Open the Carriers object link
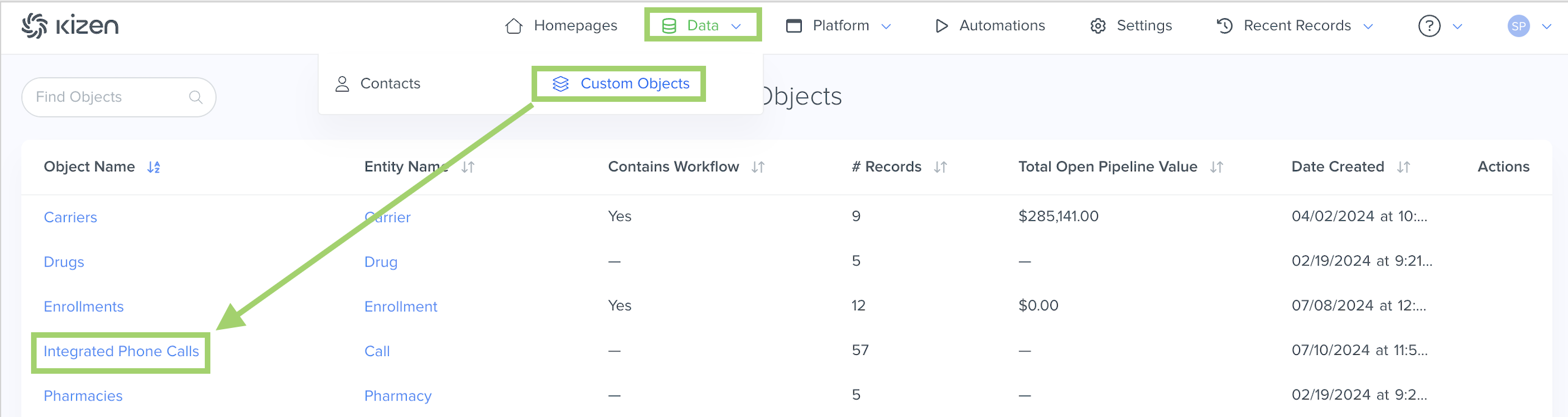 [x=70, y=218]
